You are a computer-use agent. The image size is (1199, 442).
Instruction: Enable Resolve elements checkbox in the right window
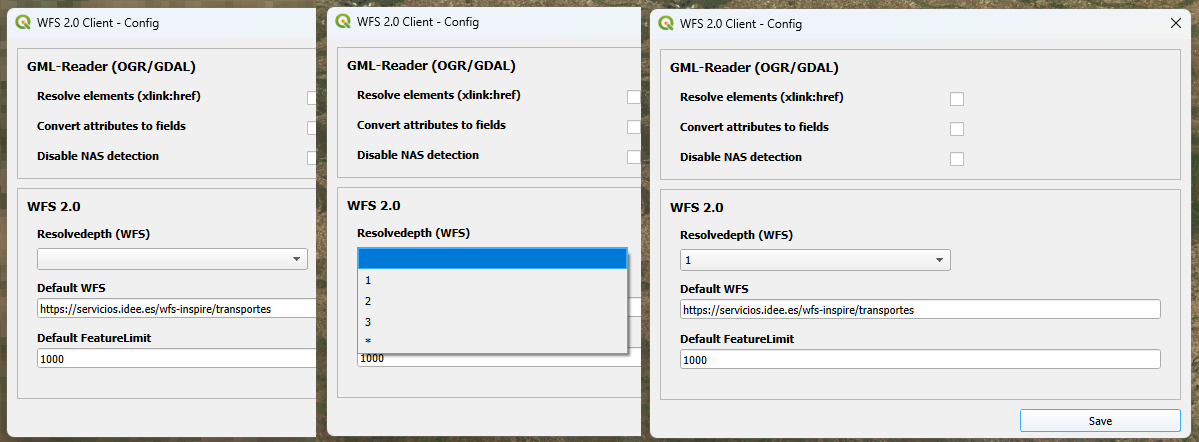[x=957, y=99]
